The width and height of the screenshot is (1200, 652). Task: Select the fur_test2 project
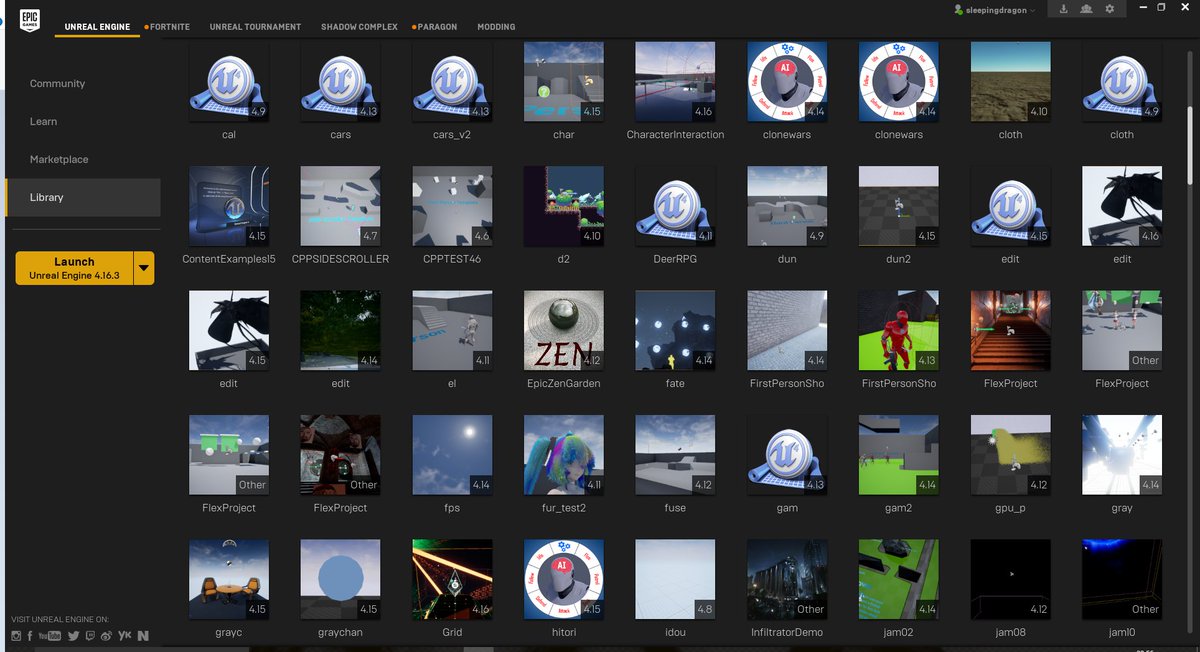(564, 455)
